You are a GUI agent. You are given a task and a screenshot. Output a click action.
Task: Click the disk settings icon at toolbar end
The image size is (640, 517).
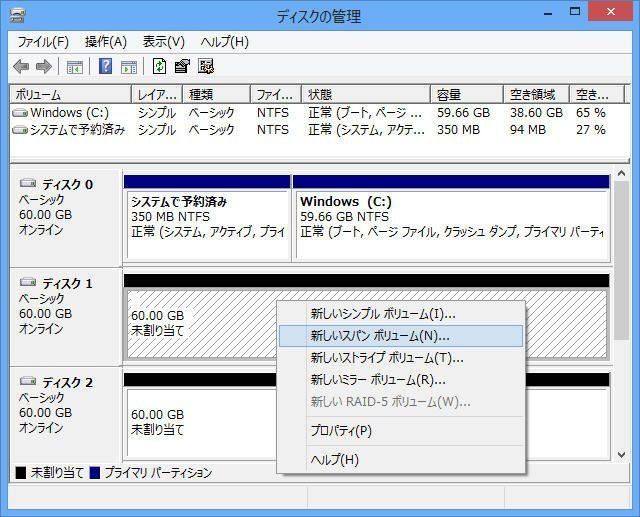click(x=206, y=67)
